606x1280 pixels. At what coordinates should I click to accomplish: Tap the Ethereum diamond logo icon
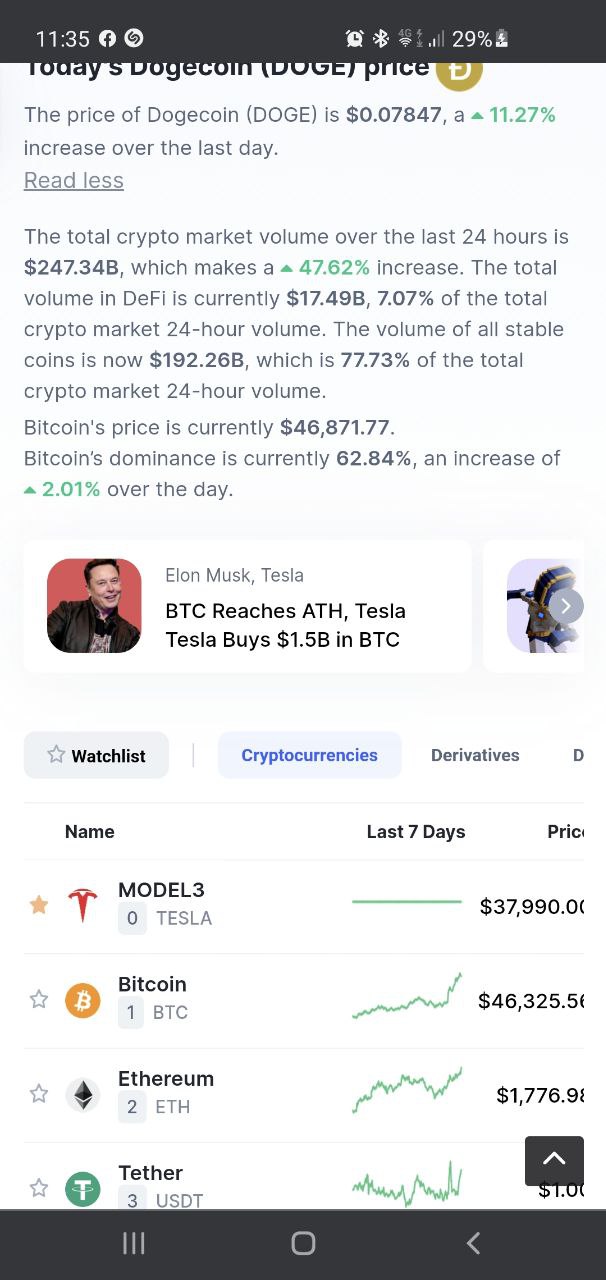tap(83, 1094)
